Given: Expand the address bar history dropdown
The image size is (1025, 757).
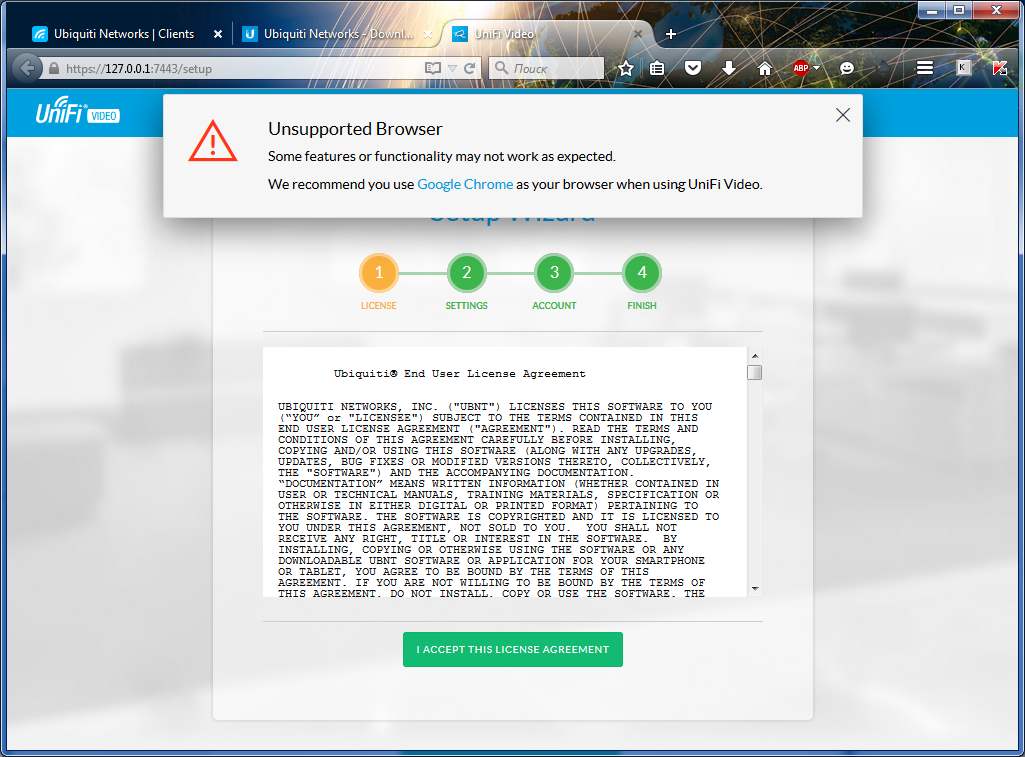Looking at the screenshot, I should 453,69.
